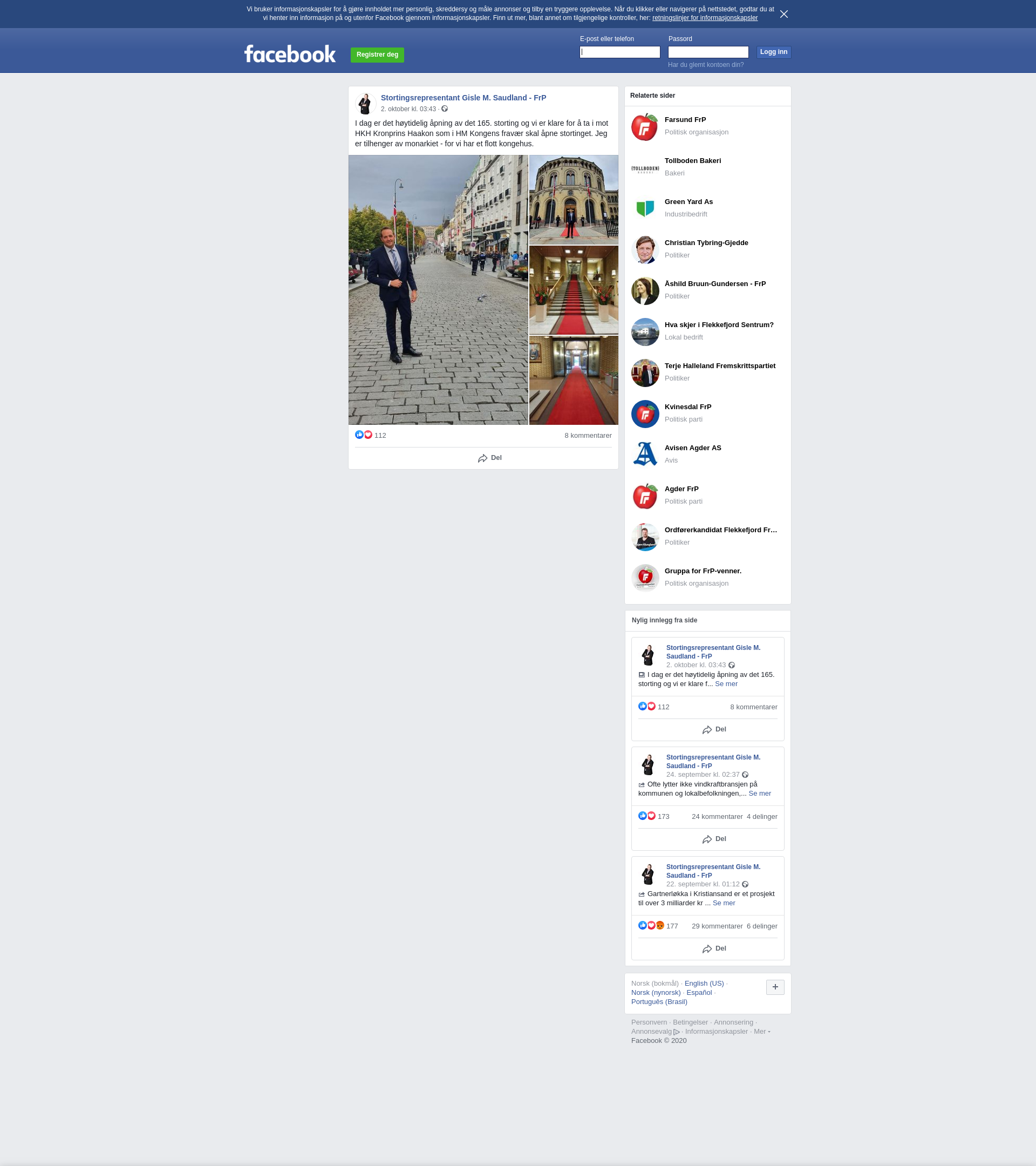Click the Logg inn button
1036x1166 pixels.
[774, 52]
